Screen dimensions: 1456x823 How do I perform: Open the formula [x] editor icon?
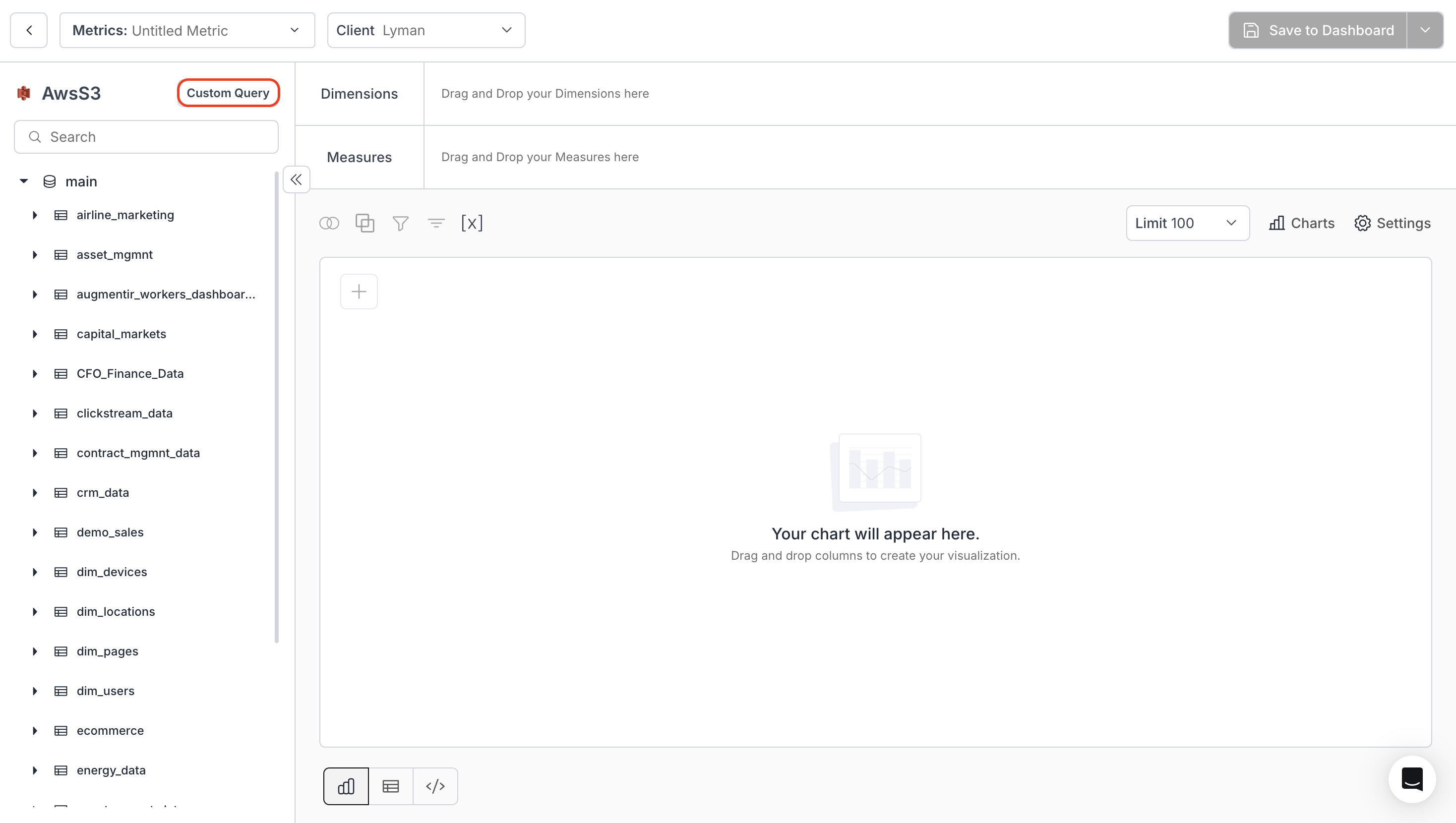click(472, 223)
